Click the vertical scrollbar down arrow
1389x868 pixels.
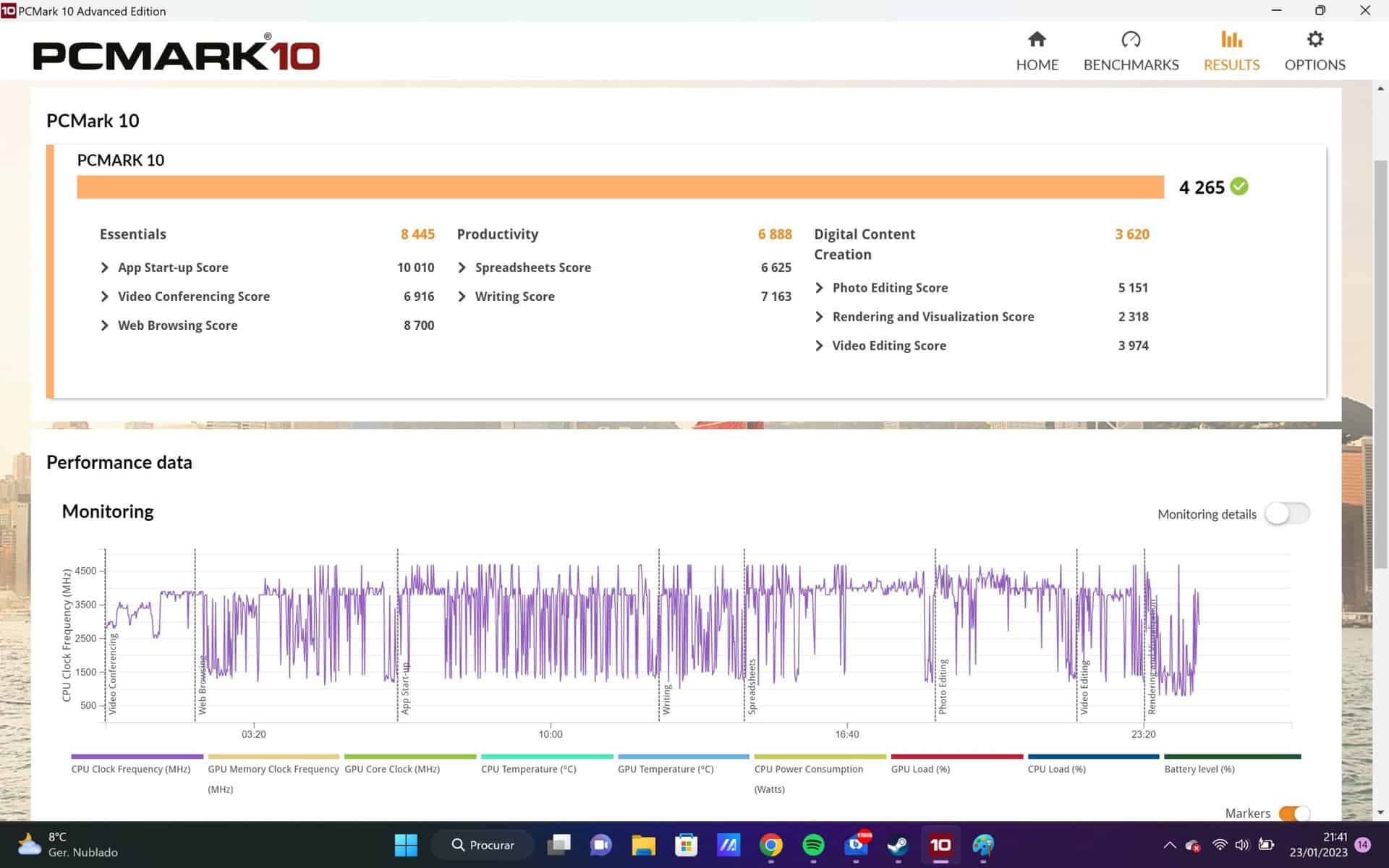[1380, 812]
